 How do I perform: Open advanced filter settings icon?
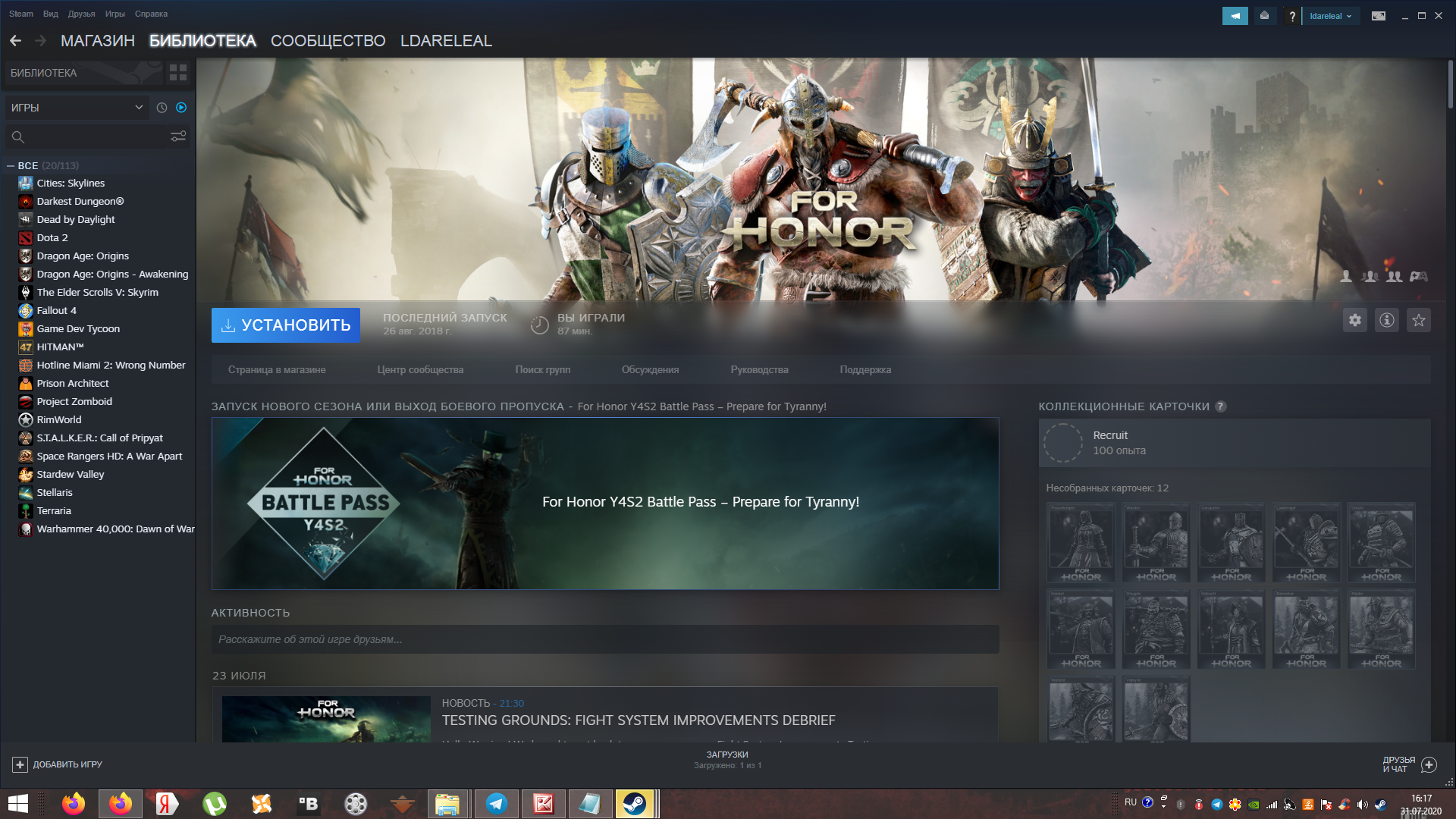point(178,136)
